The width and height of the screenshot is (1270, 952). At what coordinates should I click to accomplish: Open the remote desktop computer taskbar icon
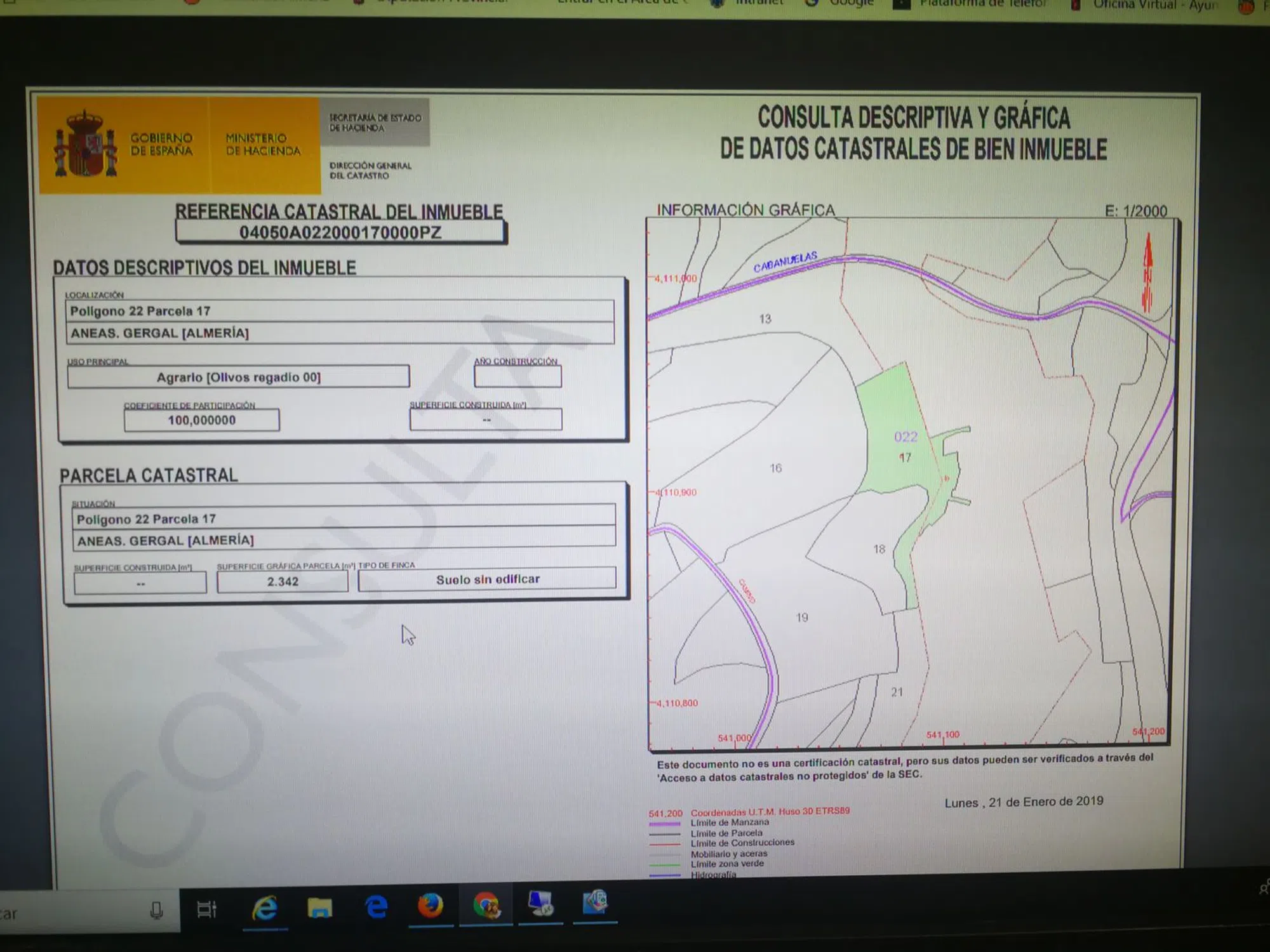540,904
